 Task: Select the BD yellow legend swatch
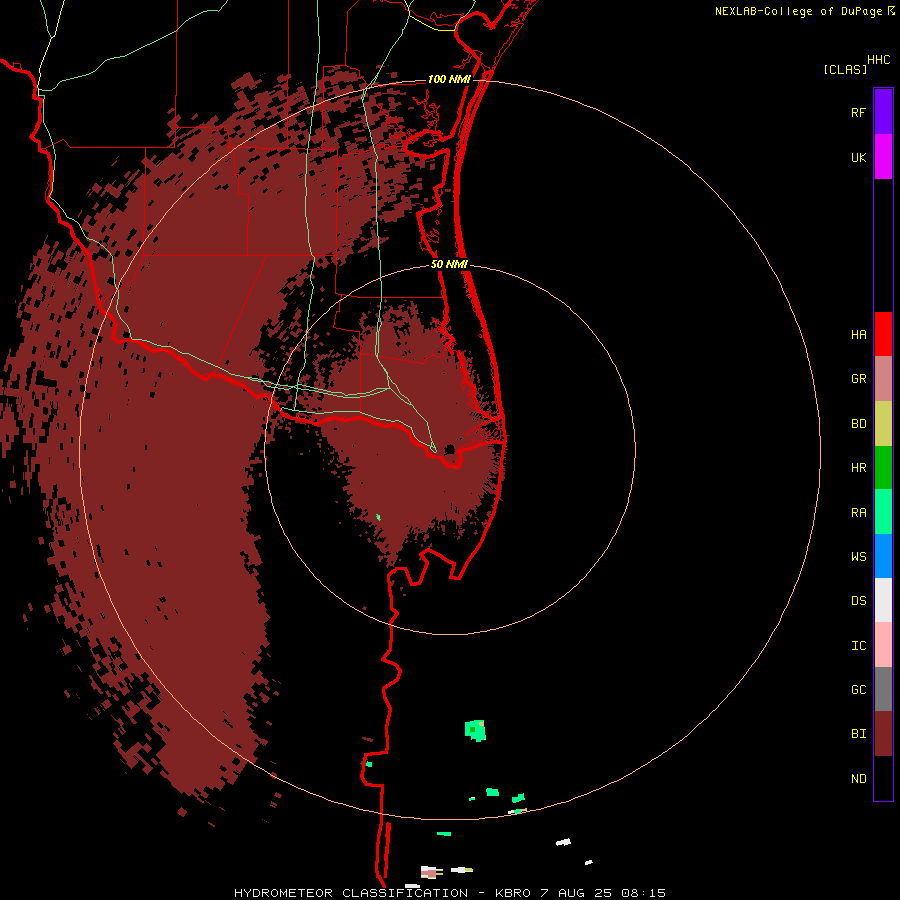pyautogui.click(x=883, y=423)
